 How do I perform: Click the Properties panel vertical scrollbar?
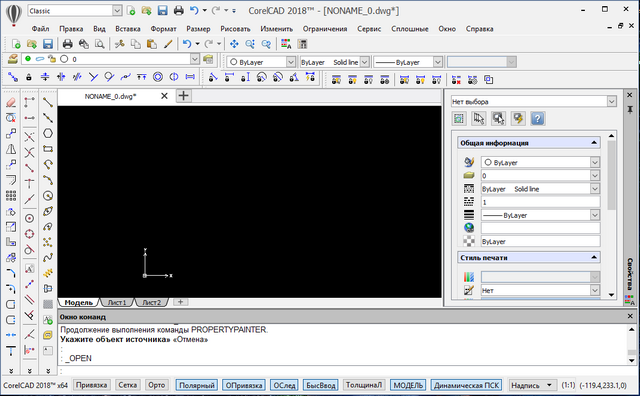(611, 176)
